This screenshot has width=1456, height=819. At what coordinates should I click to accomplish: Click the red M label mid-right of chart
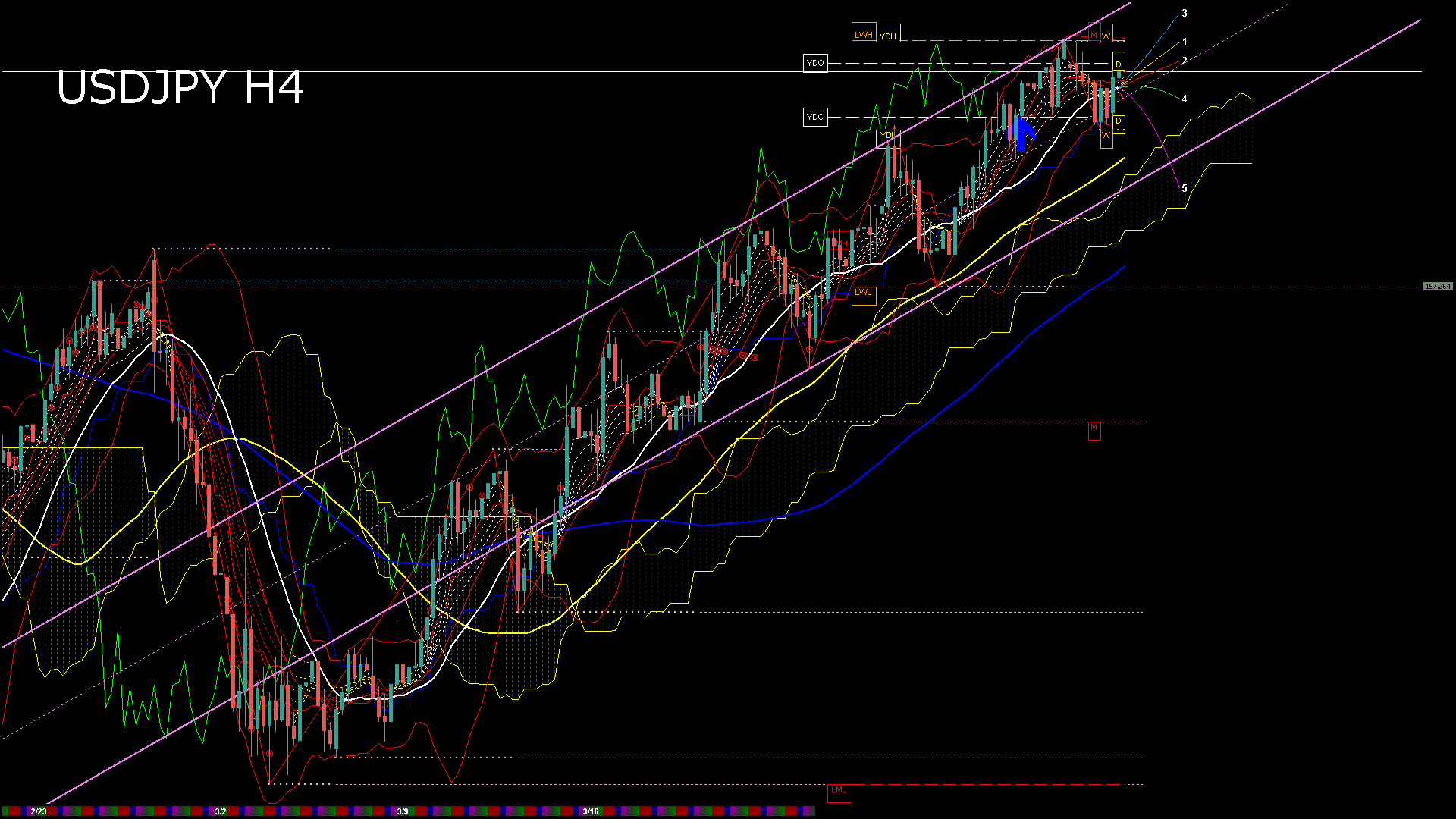[1094, 429]
